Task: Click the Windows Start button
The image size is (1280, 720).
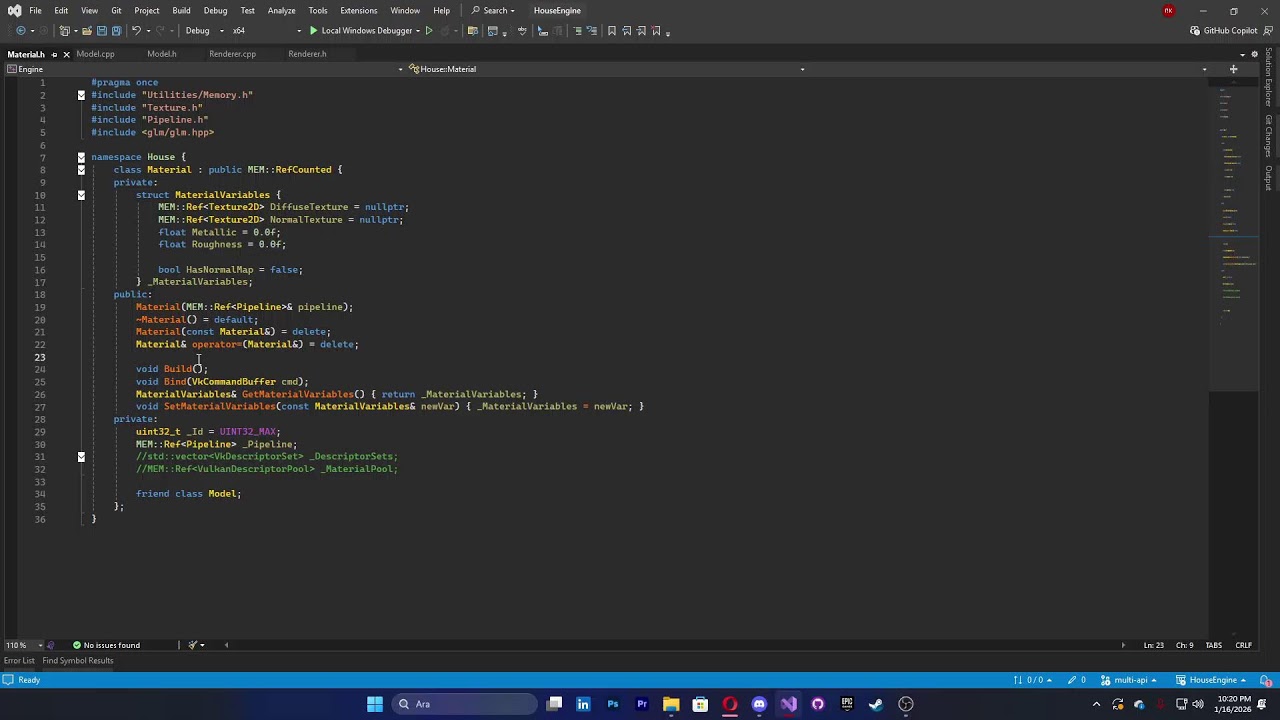Action: point(375,704)
